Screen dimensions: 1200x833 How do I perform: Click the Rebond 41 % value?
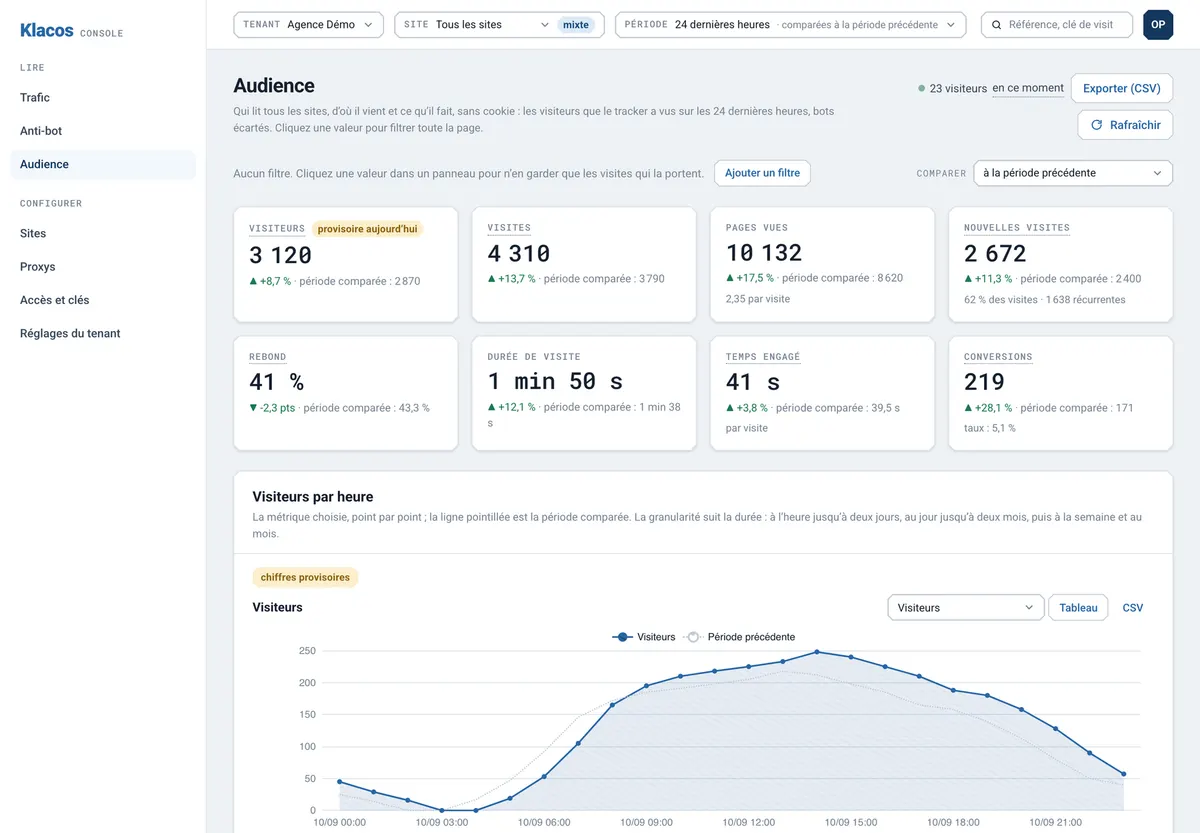pos(276,382)
